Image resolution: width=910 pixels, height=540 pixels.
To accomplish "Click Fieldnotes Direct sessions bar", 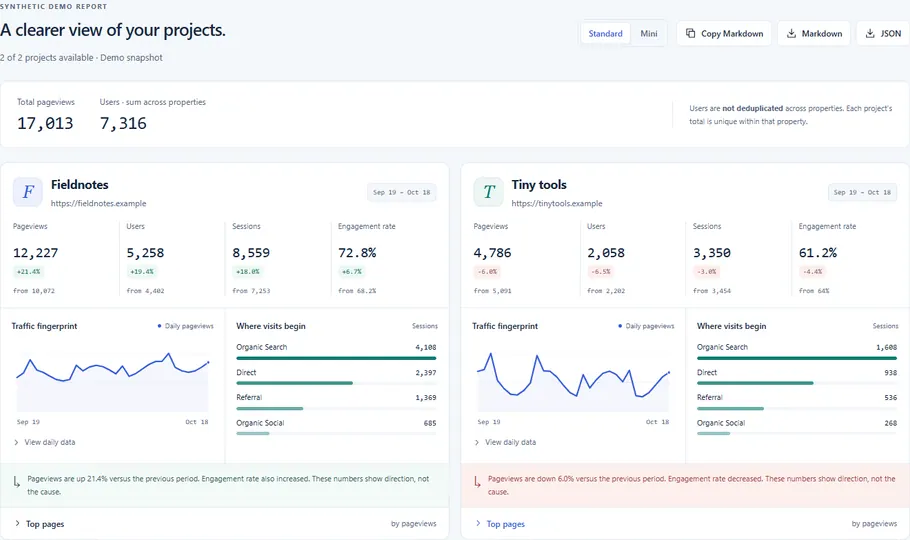I will [x=294, y=383].
